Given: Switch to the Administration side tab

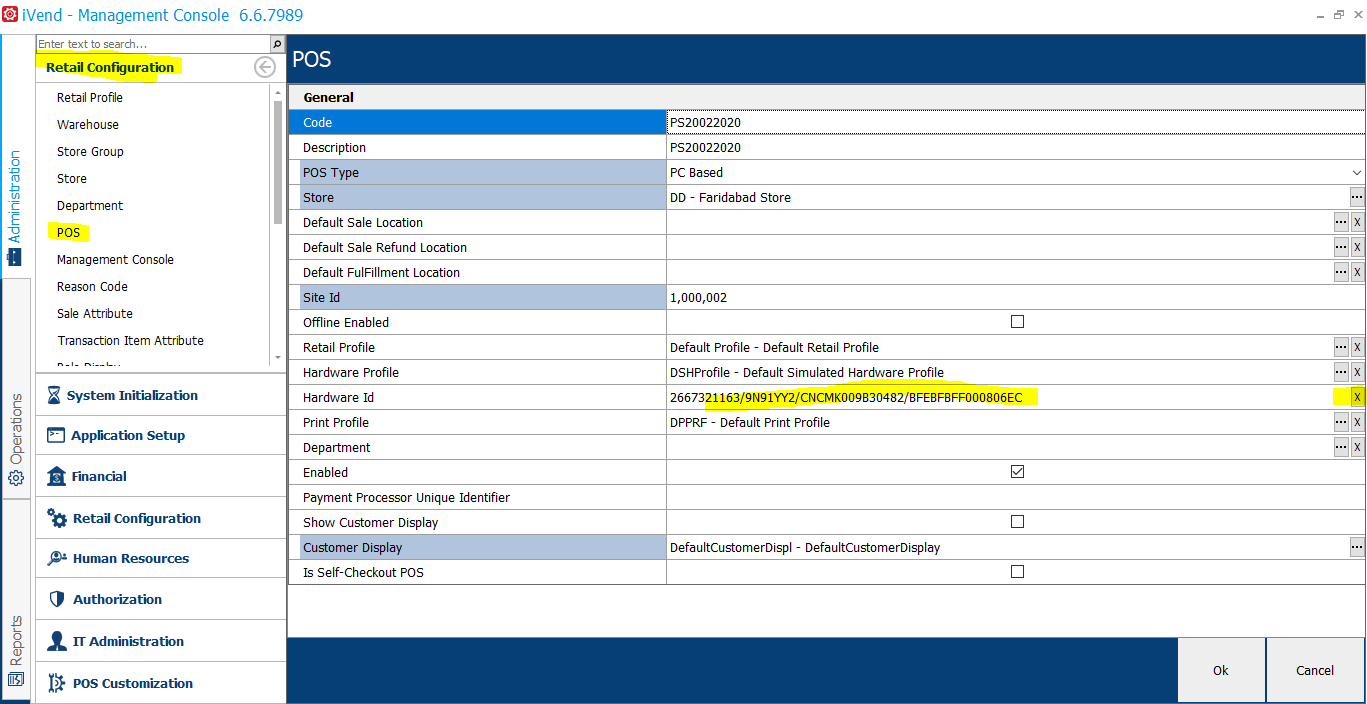Looking at the screenshot, I should pos(15,207).
